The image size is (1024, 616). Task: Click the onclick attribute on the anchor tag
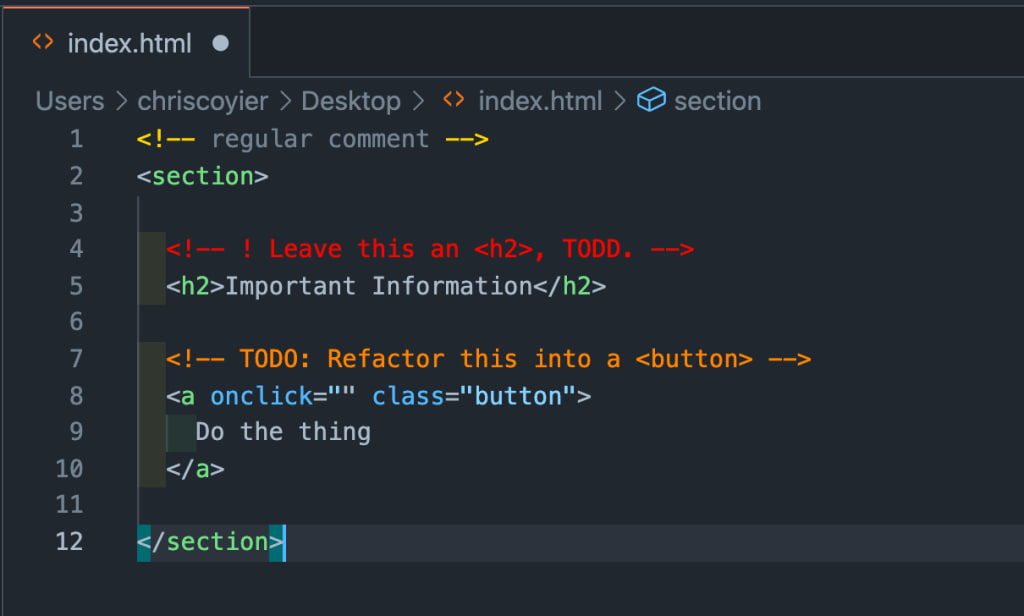pos(261,396)
